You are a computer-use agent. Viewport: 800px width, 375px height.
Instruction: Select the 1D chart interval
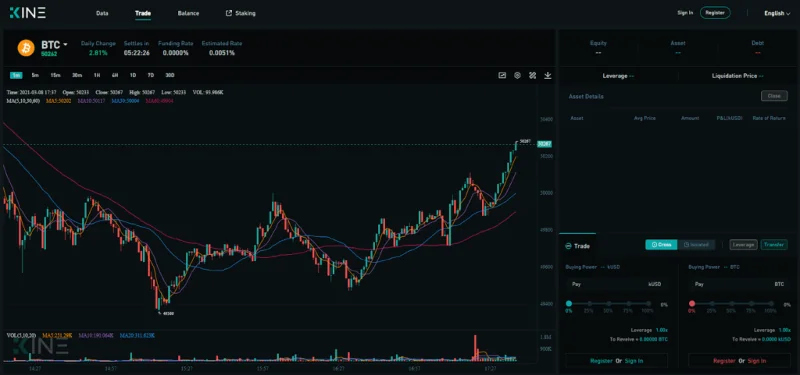[133, 75]
